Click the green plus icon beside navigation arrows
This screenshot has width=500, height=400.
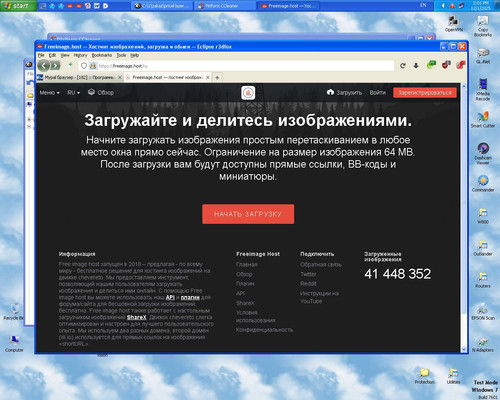pos(70,65)
